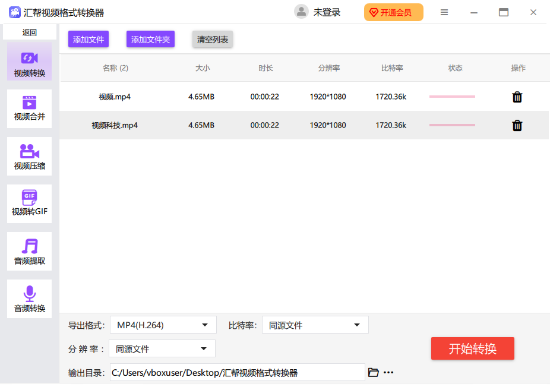The image size is (550, 385).
Task: Open the three-dots output directory options
Action: tap(388, 372)
